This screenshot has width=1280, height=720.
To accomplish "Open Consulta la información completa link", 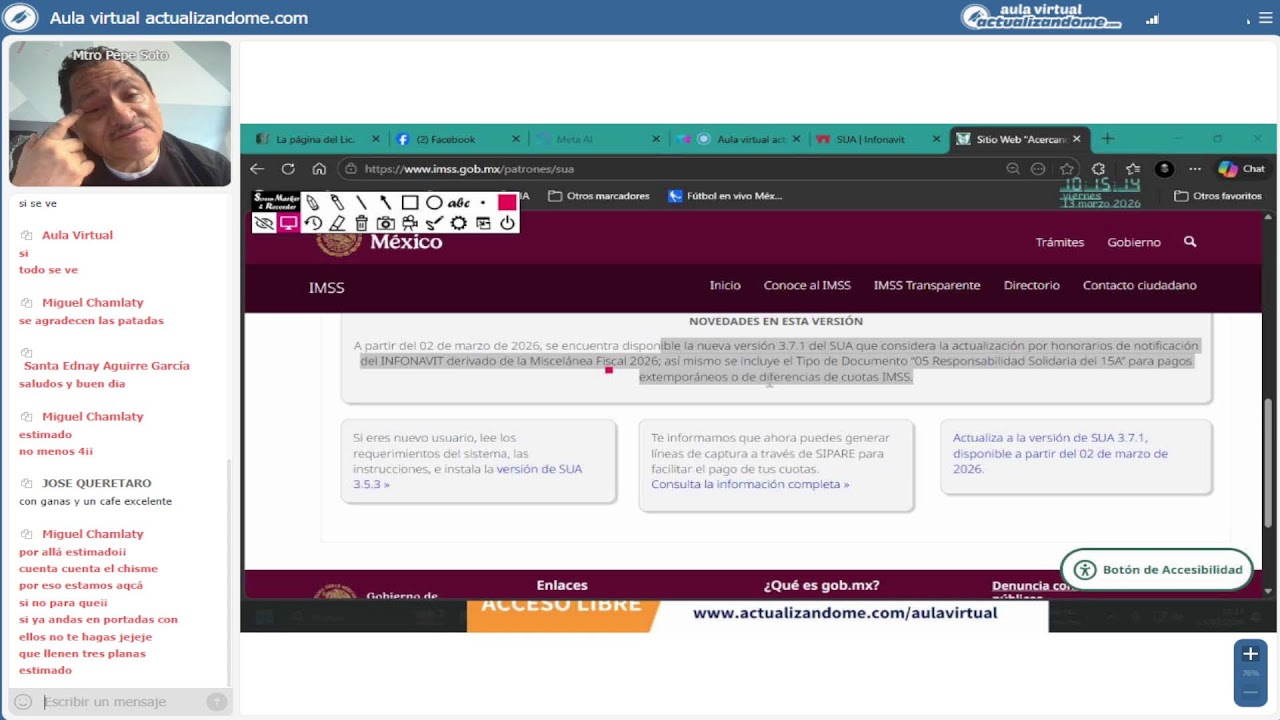I will [750, 484].
